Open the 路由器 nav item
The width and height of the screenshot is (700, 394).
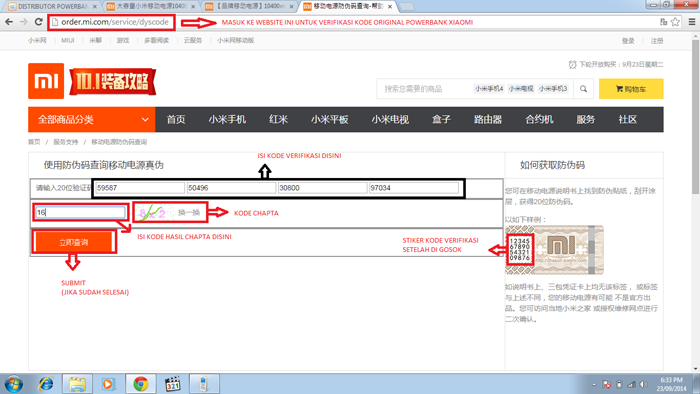click(488, 120)
